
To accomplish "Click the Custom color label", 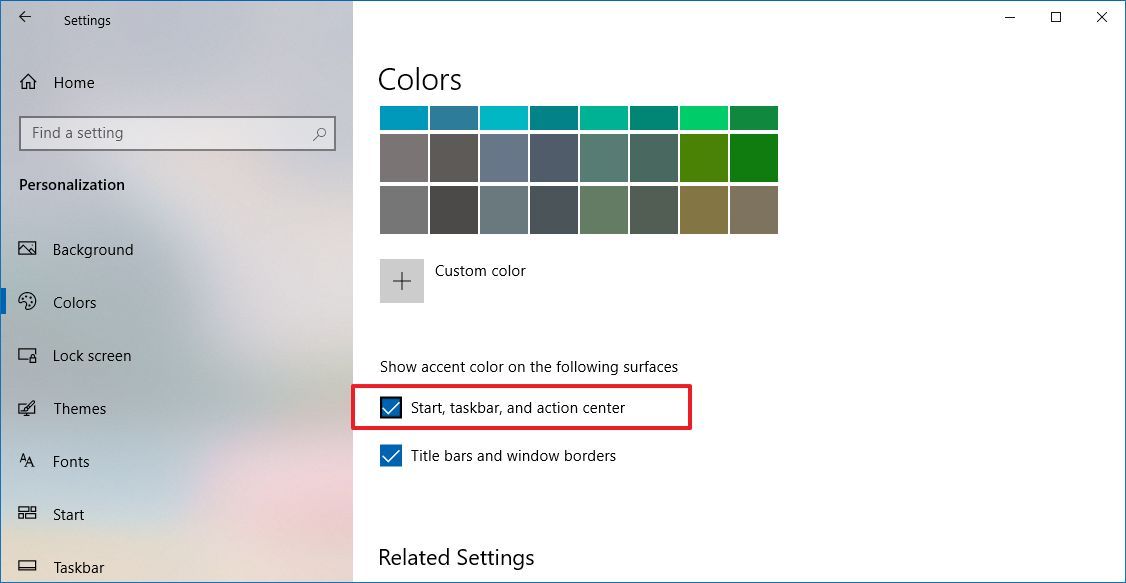I will pos(480,271).
